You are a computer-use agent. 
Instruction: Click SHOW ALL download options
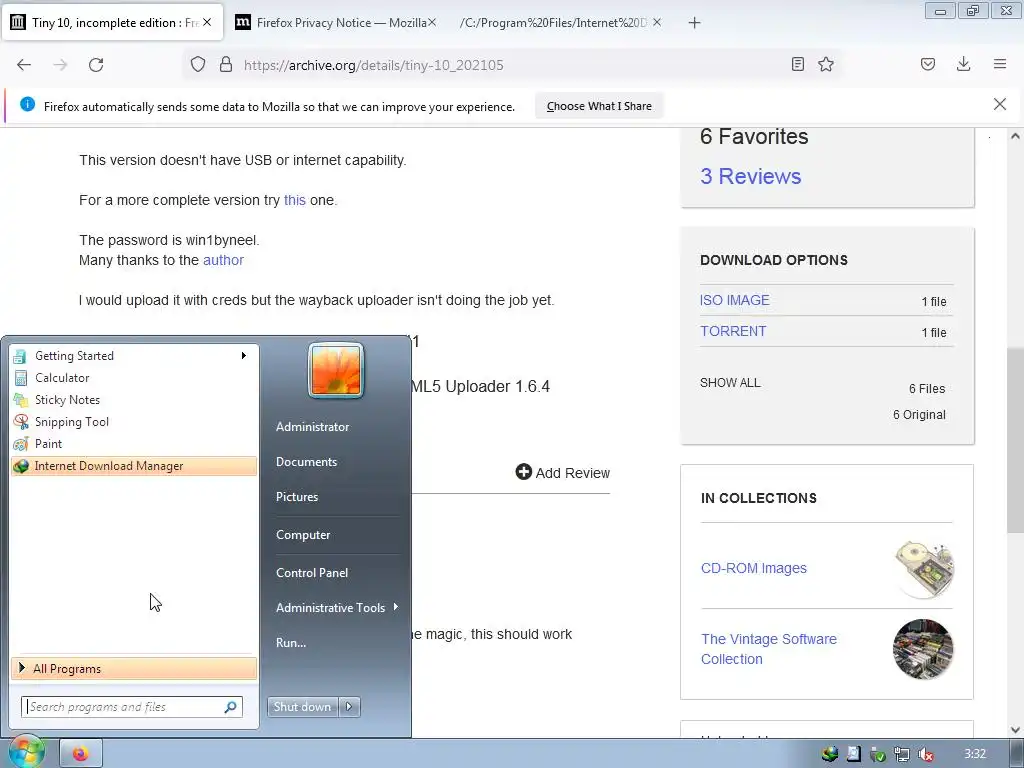tap(730, 383)
